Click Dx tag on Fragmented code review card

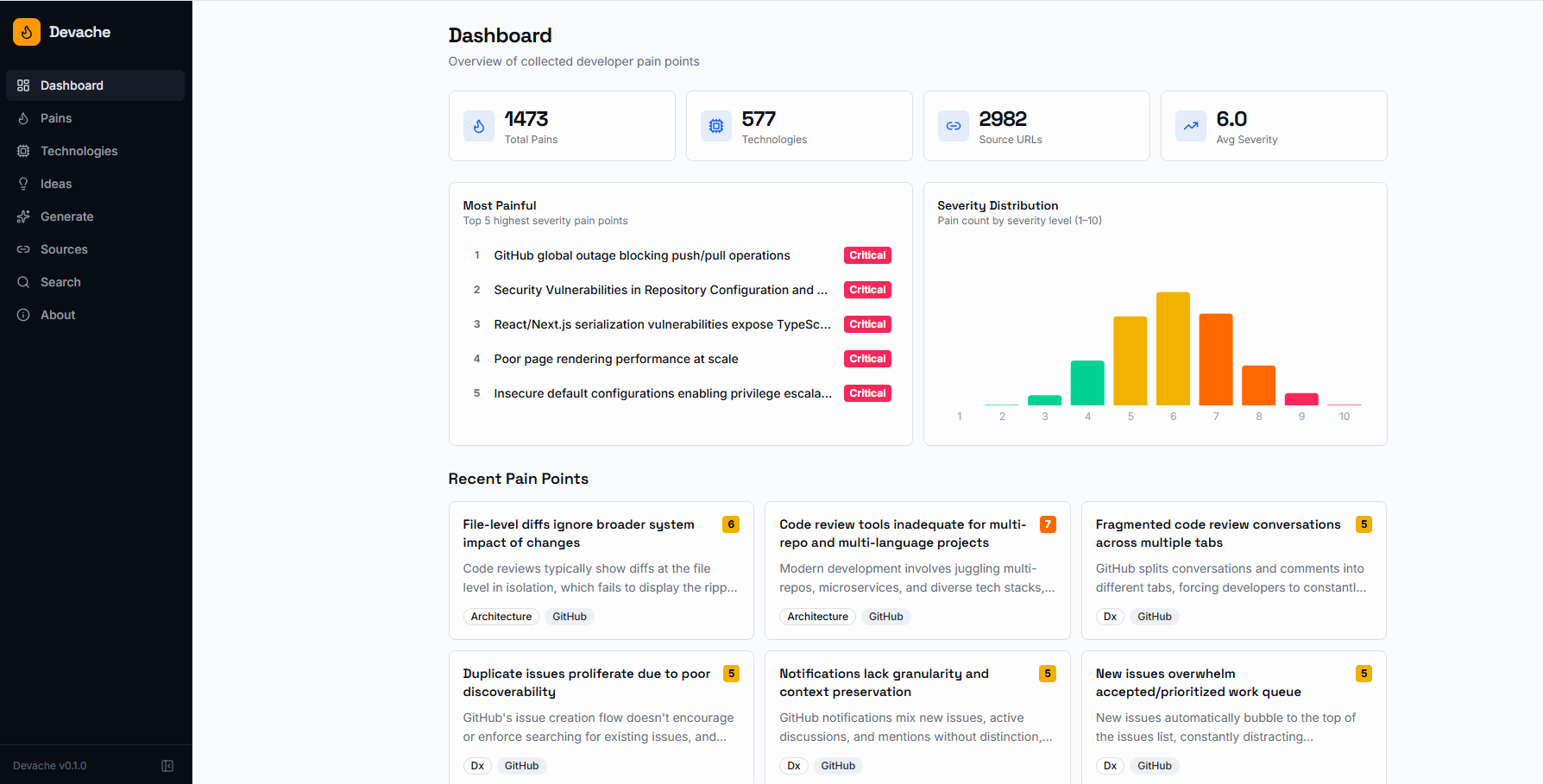coord(1110,617)
